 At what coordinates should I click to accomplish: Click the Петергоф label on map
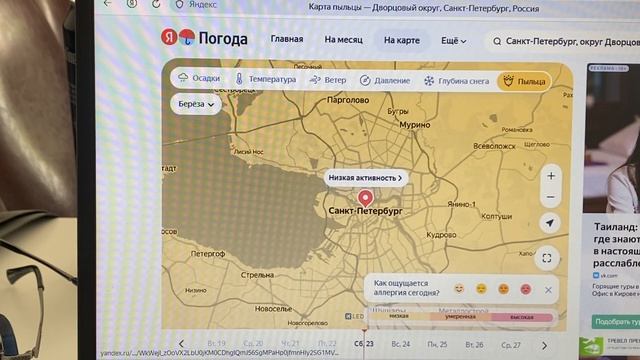[208, 253]
